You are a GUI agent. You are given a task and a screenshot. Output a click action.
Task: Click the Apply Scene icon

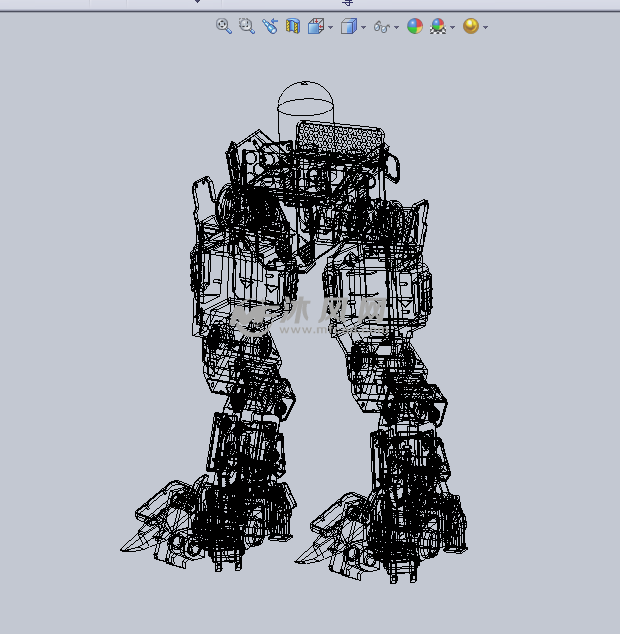tap(438, 26)
